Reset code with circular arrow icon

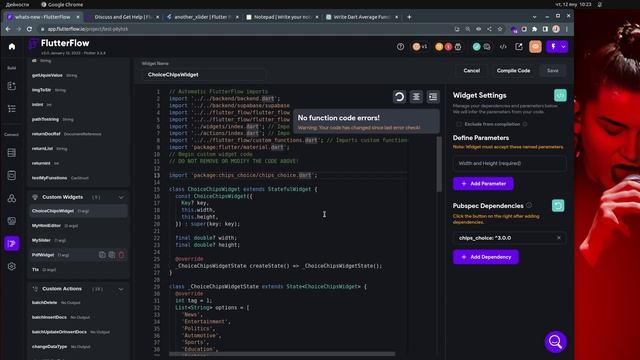(399, 97)
